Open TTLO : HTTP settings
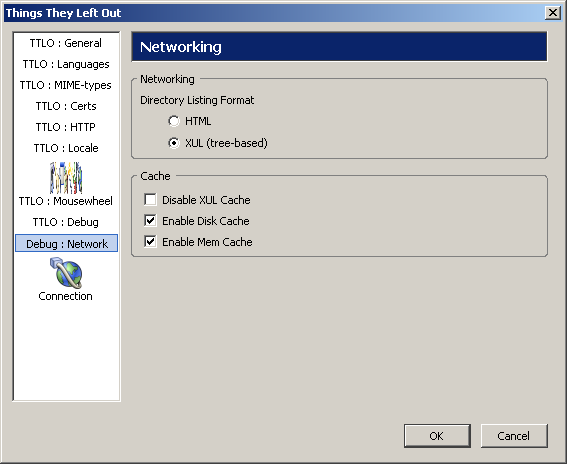Viewport: 567px width, 464px height. [x=66, y=127]
